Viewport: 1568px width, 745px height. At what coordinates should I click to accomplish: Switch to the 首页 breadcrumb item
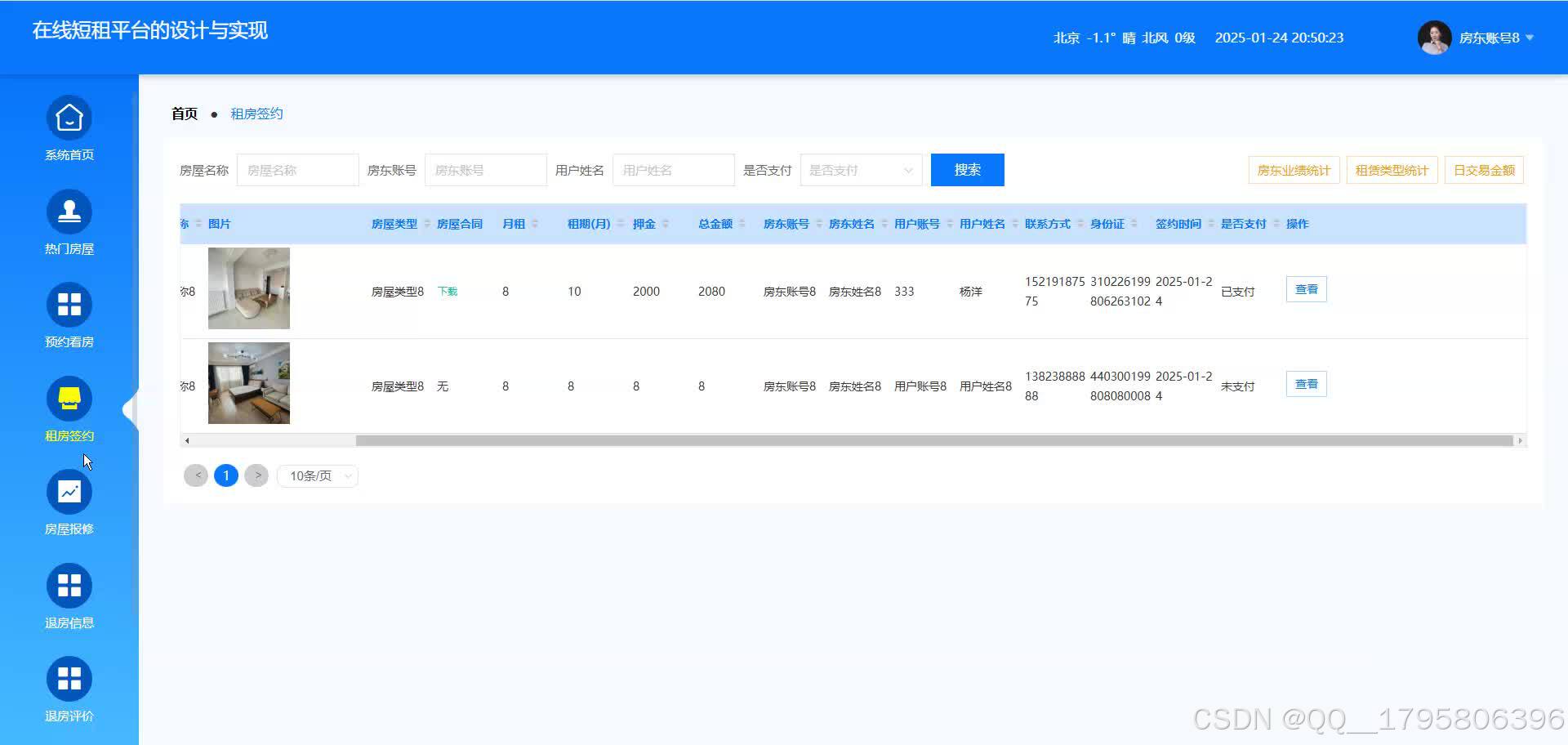tap(183, 113)
